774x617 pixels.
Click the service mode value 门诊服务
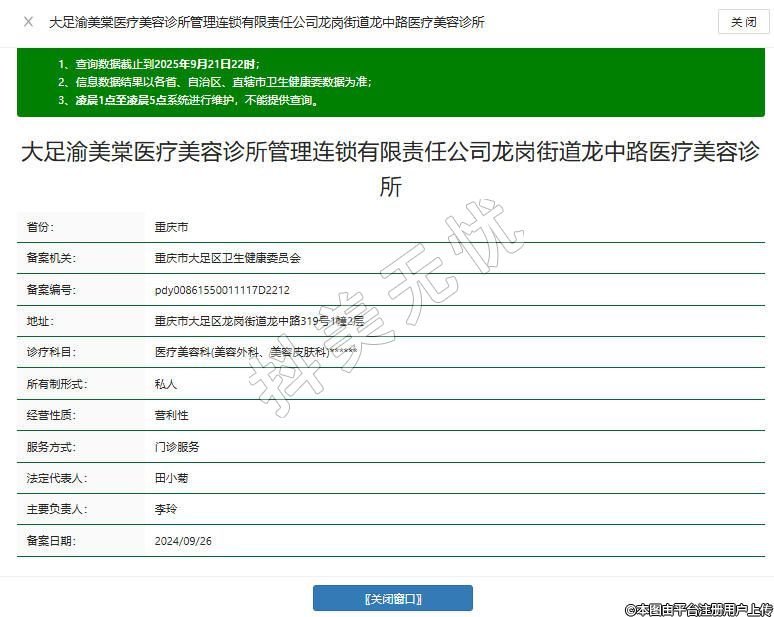pos(177,447)
